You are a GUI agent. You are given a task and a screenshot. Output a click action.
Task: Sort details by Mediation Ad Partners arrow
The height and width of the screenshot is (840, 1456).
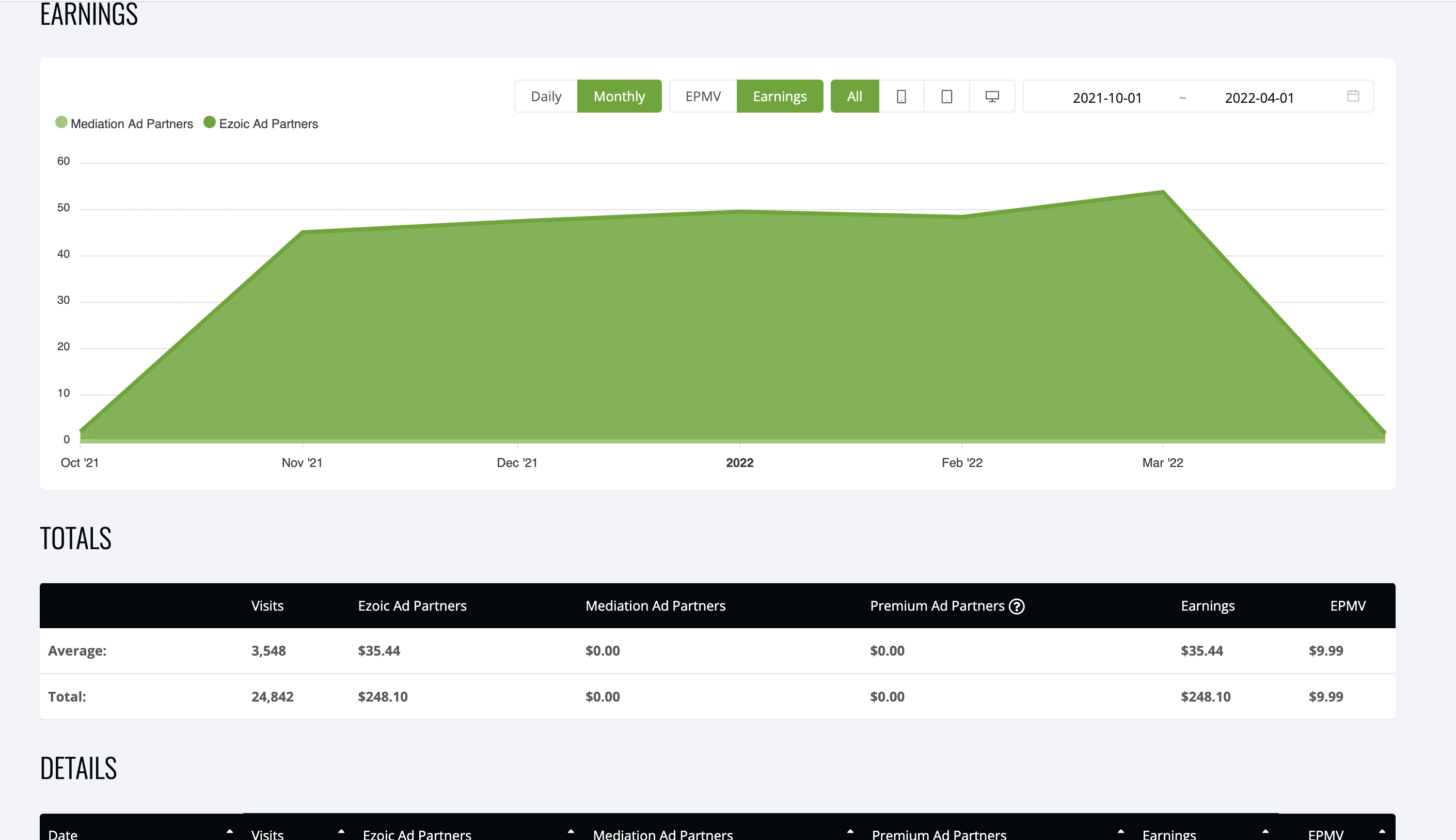[x=850, y=831]
